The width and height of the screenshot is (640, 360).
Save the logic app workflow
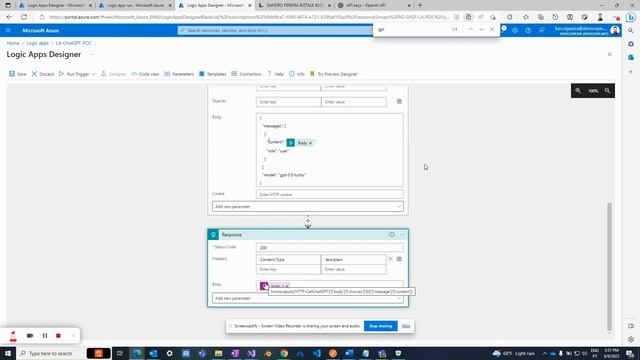18,74
